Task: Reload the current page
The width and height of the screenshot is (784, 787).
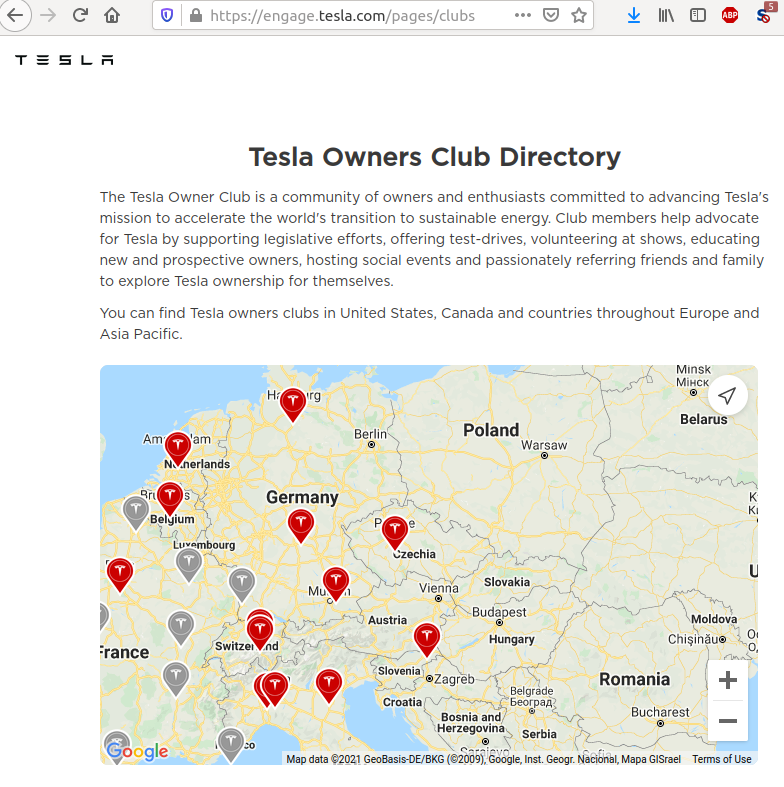Action: (x=80, y=16)
